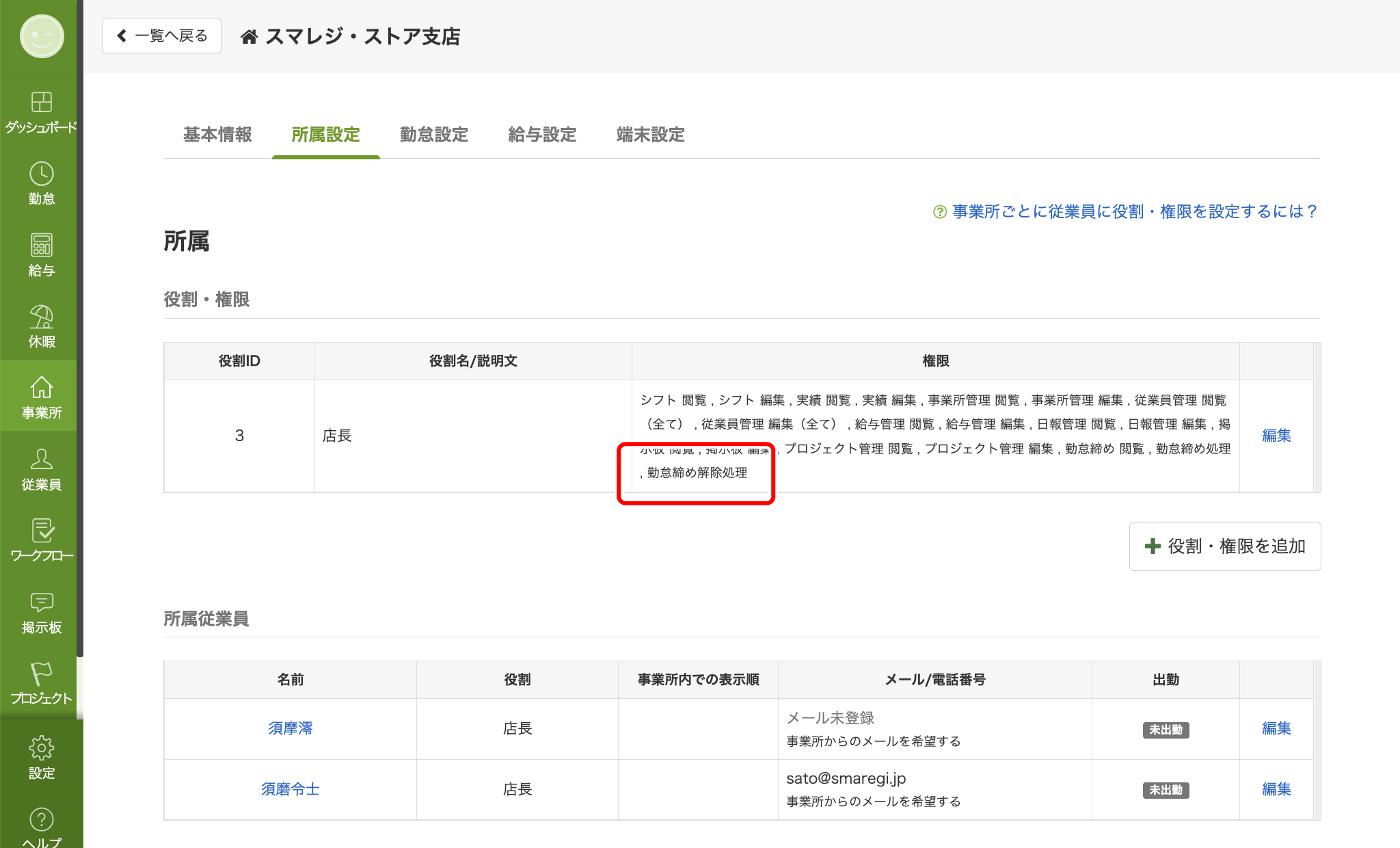Switch to the 勤怠設定 tab
This screenshot has width=1400, height=848.
[x=434, y=135]
